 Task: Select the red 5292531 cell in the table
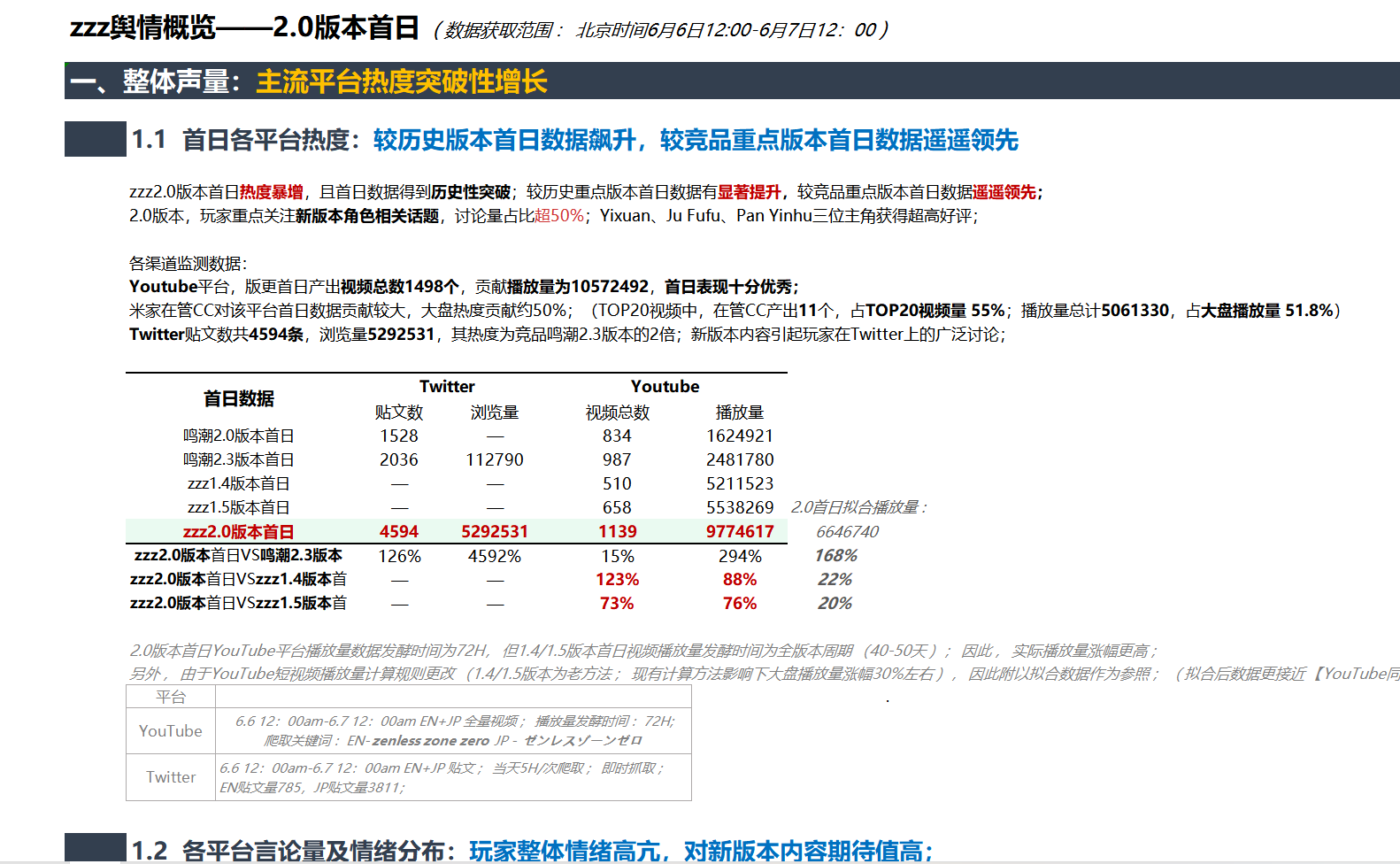495,531
